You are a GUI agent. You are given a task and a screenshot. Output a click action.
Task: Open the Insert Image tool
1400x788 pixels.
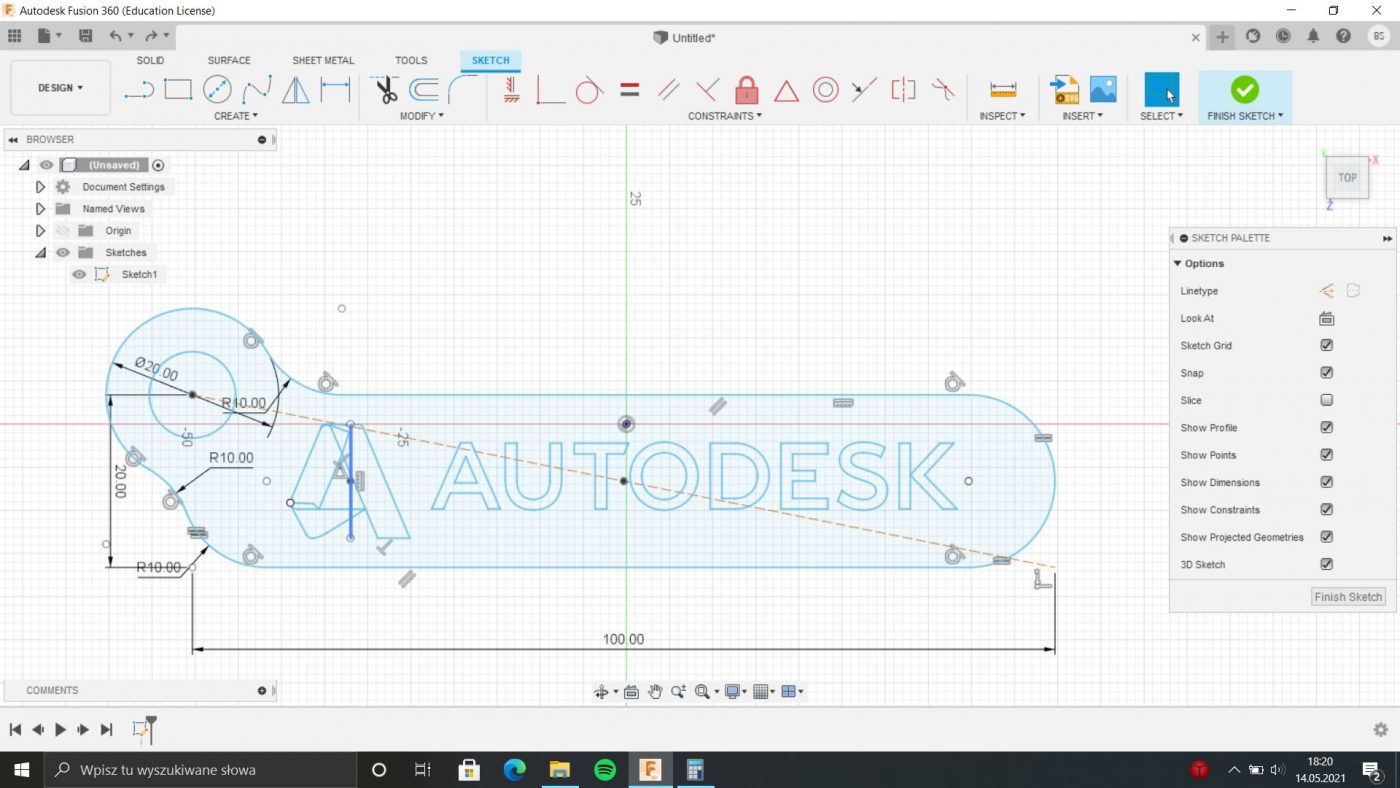click(1103, 89)
